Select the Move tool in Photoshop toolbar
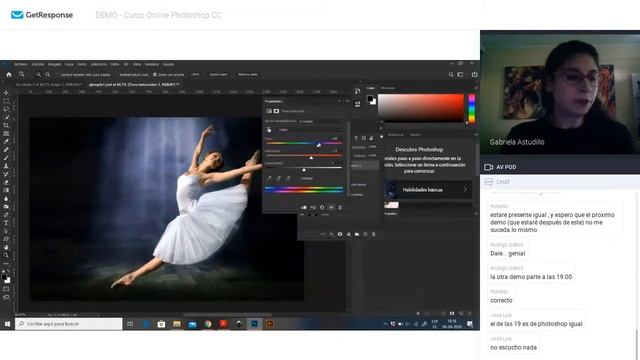Screen dimensions: 640x360 pyautogui.click(x=6, y=93)
